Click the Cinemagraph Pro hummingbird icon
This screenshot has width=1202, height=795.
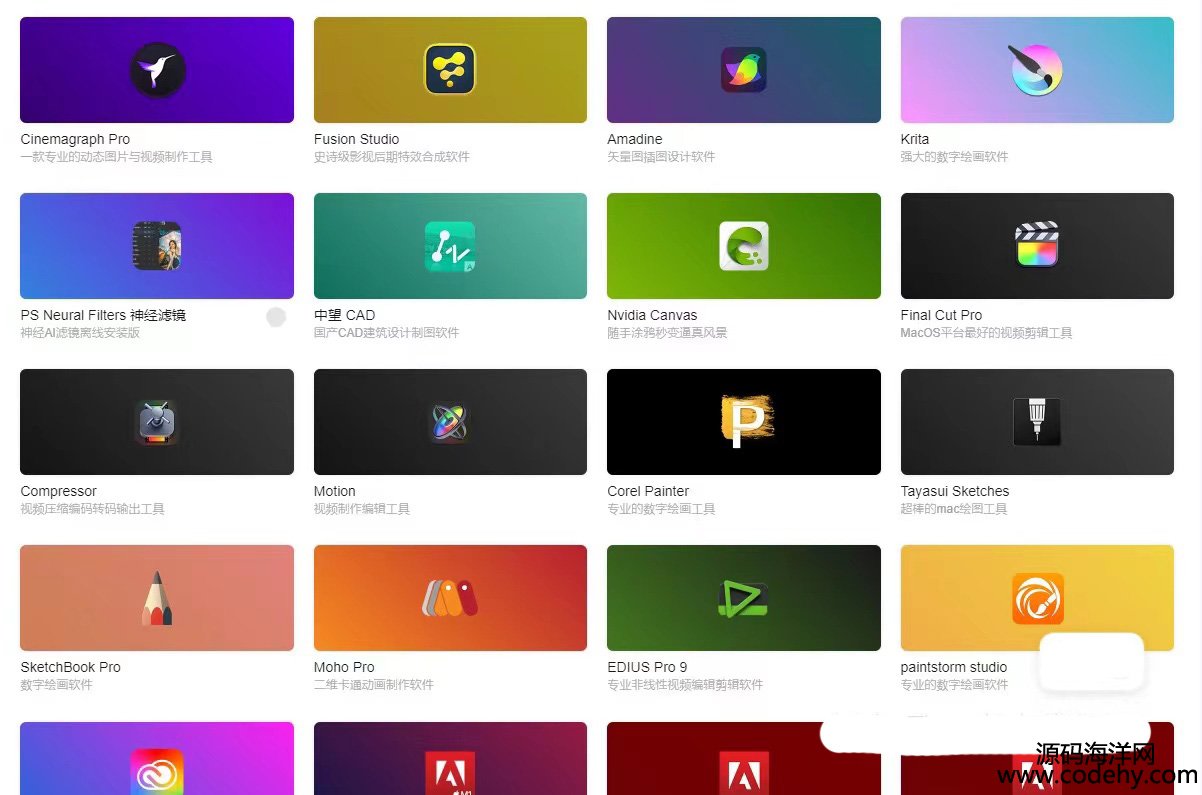[157, 70]
